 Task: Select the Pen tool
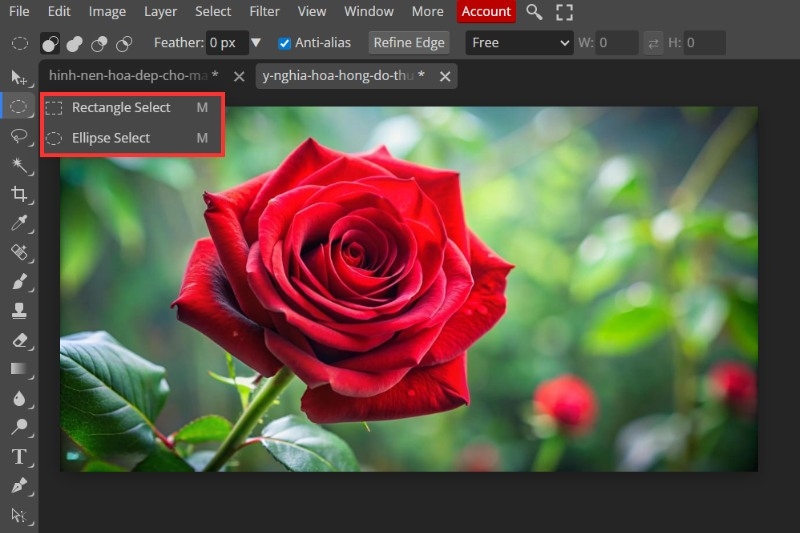(x=19, y=485)
